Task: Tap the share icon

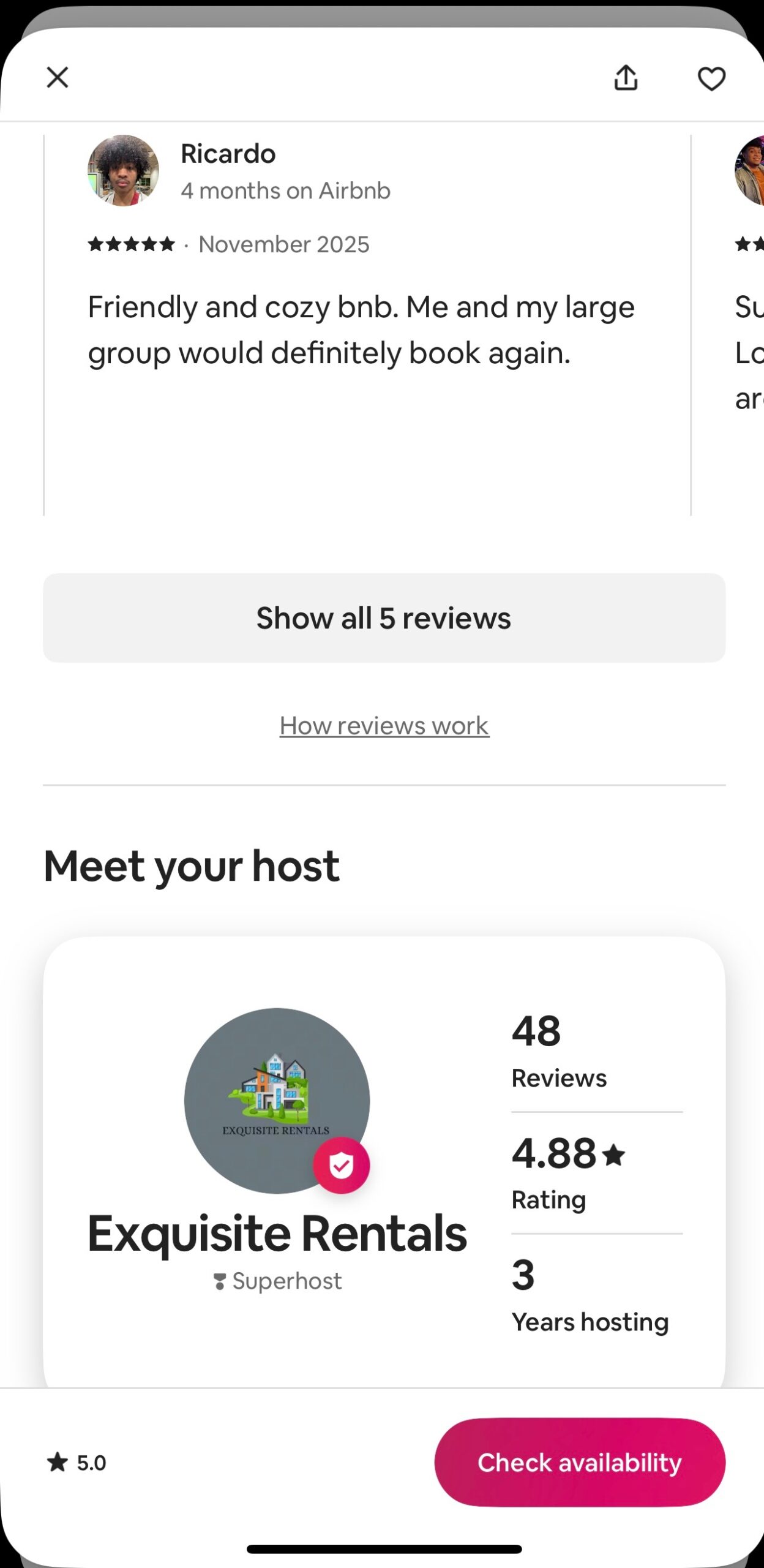Action: (626, 78)
